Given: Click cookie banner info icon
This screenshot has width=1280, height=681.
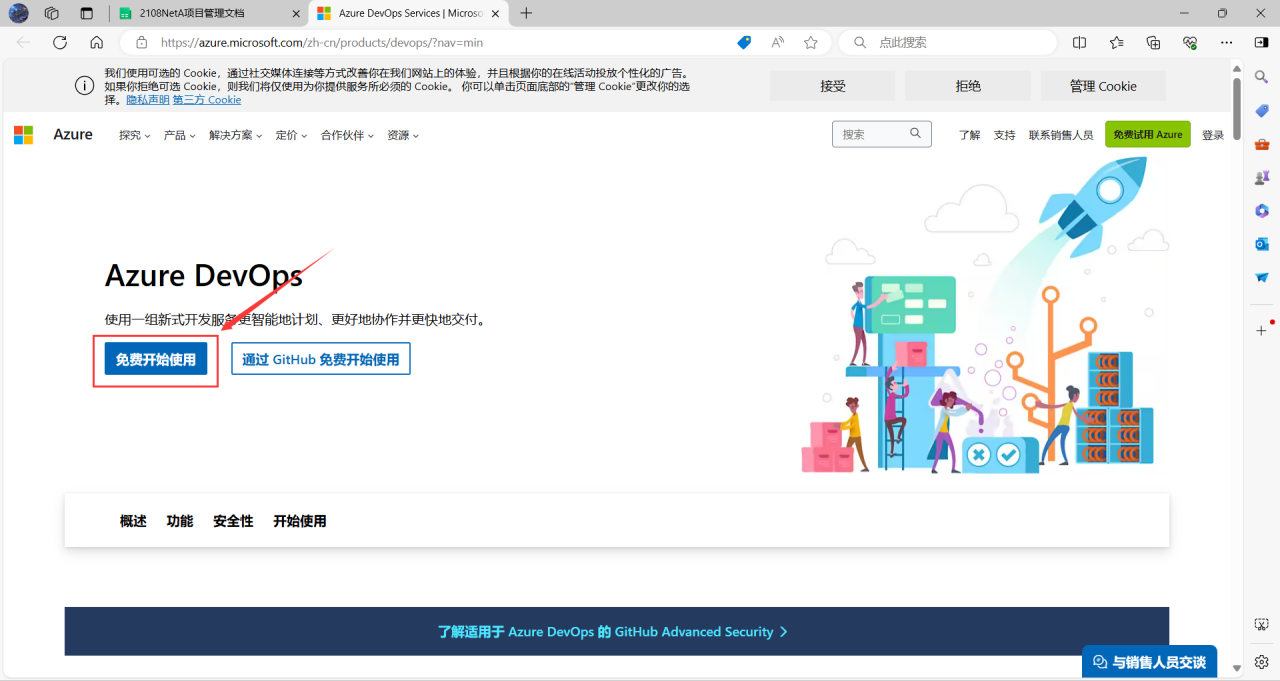Looking at the screenshot, I should coord(85,86).
